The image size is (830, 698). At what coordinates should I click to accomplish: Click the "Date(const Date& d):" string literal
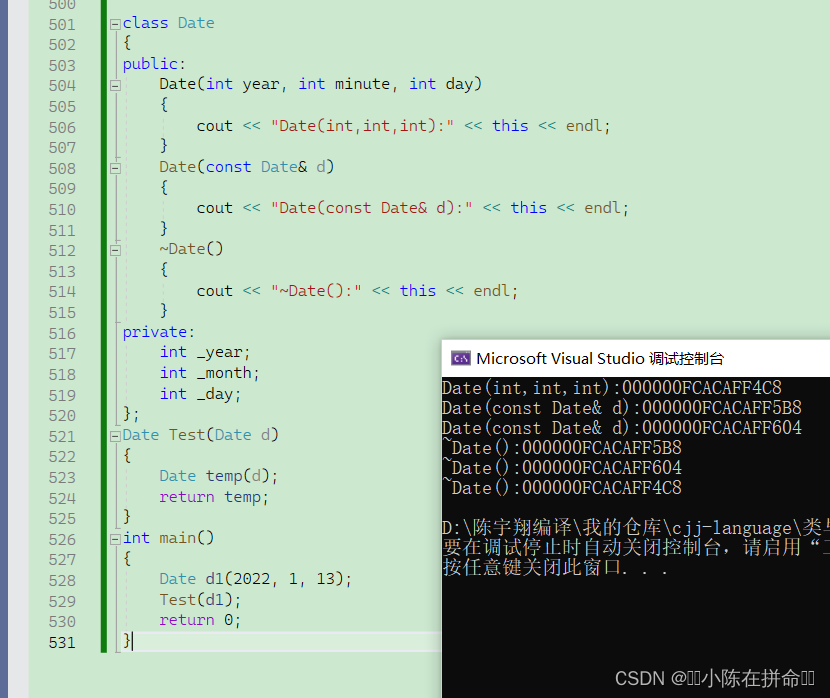click(x=372, y=208)
